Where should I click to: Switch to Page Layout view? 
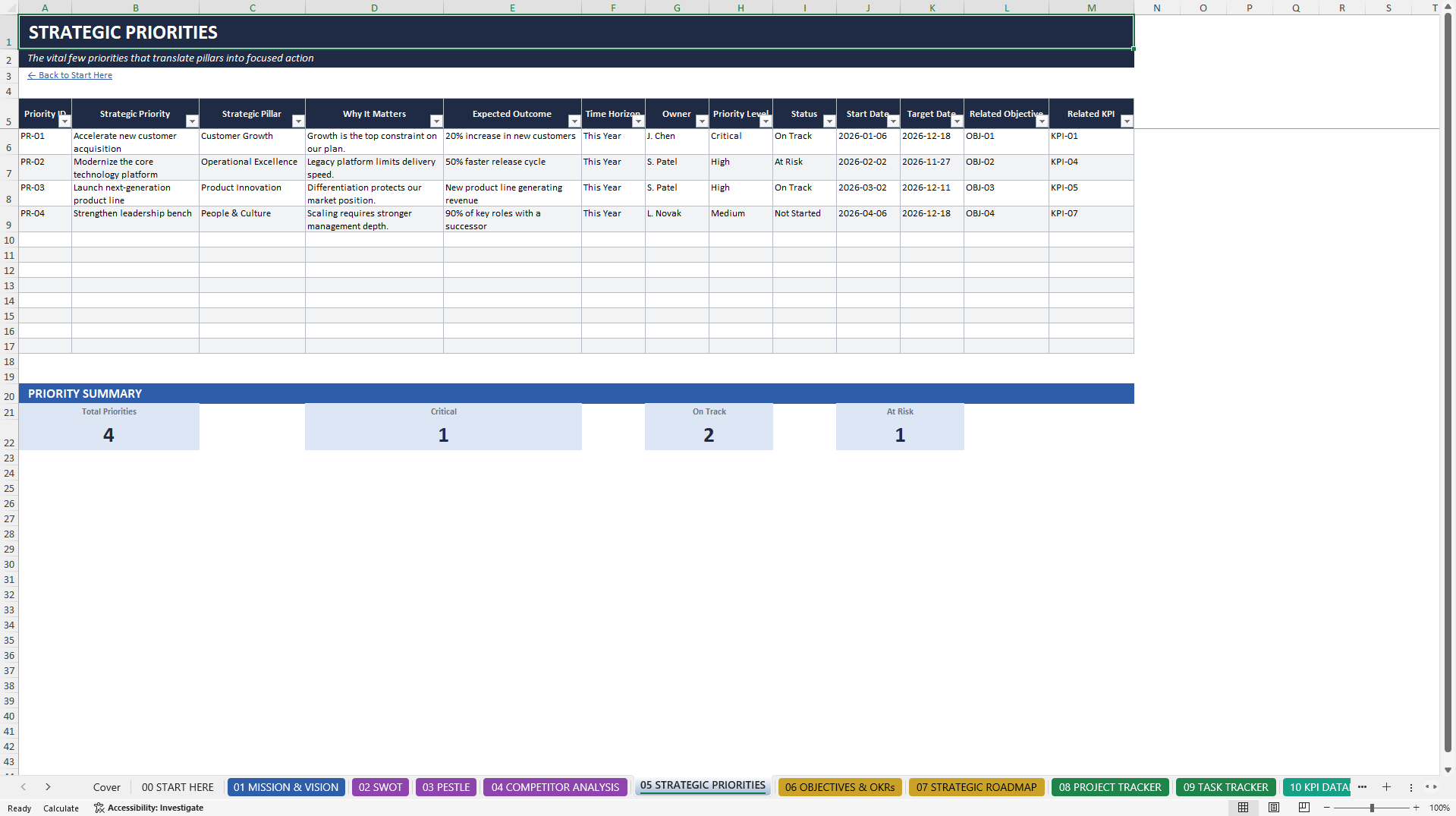point(1274,808)
